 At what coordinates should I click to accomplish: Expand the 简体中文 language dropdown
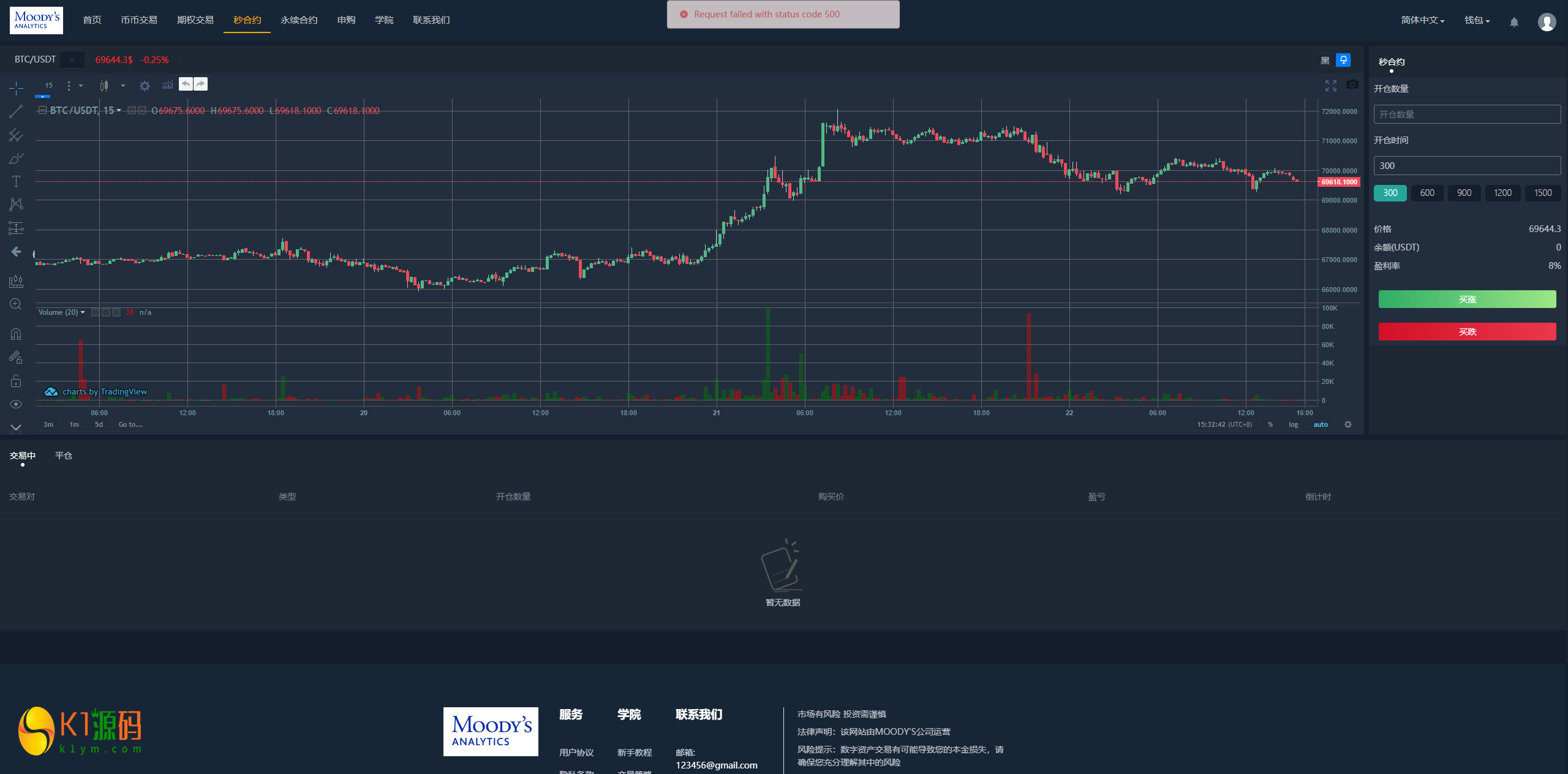click(1422, 20)
